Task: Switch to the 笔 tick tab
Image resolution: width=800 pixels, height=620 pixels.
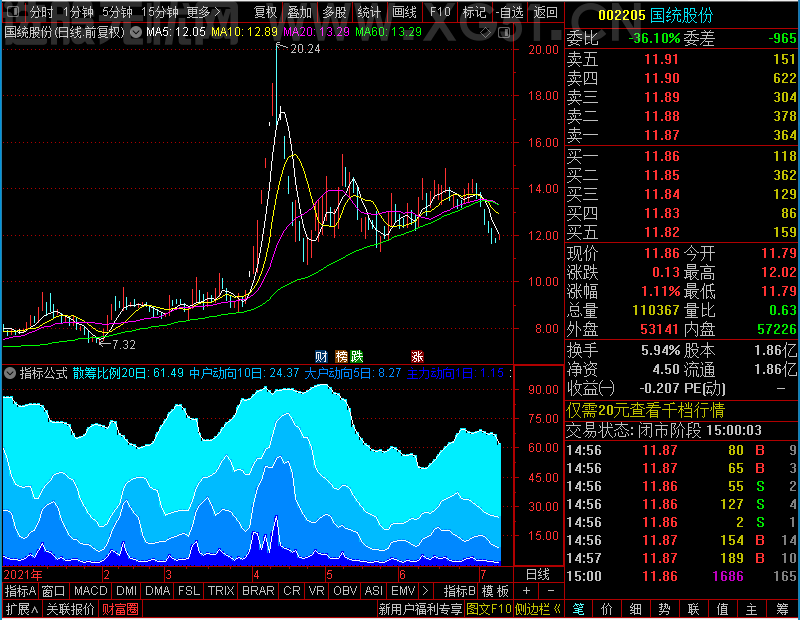Action: pyautogui.click(x=578, y=609)
